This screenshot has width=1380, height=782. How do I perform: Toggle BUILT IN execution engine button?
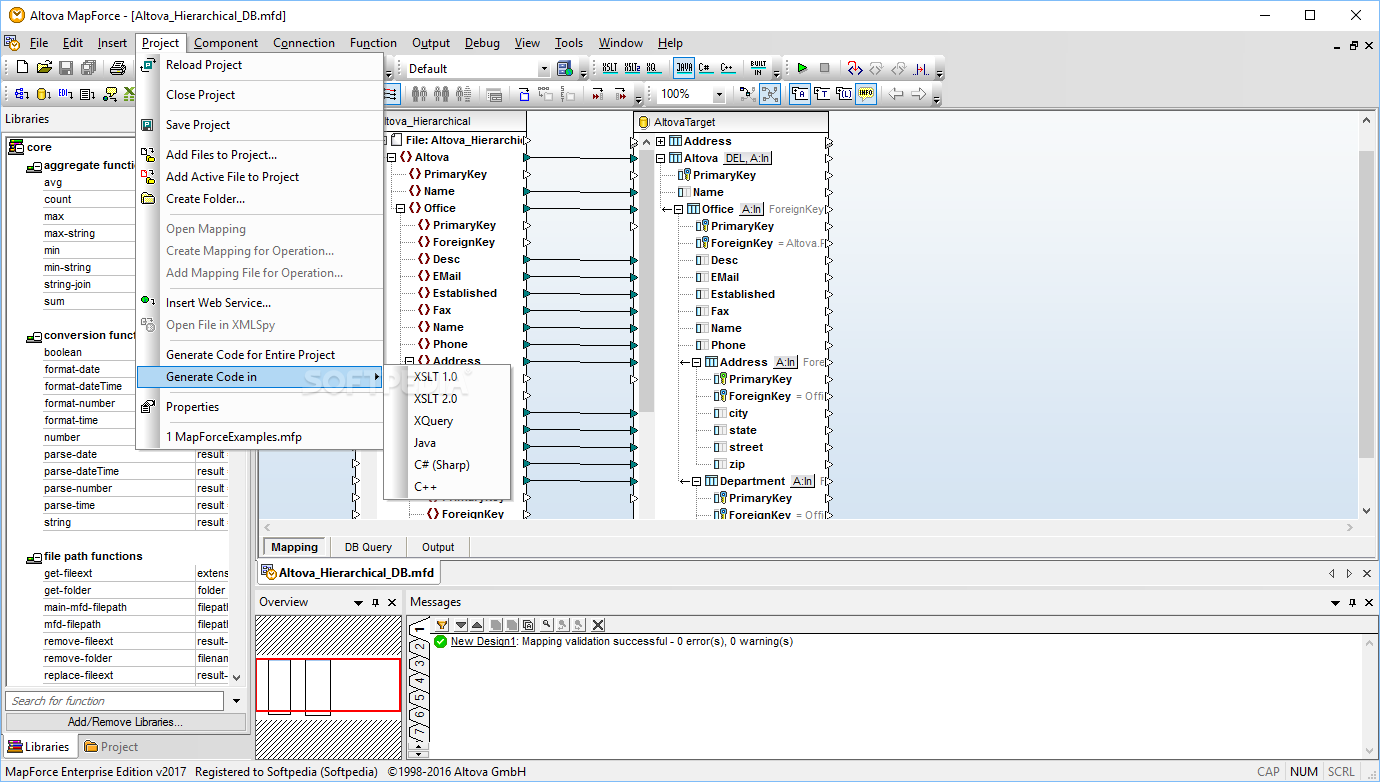click(x=758, y=68)
